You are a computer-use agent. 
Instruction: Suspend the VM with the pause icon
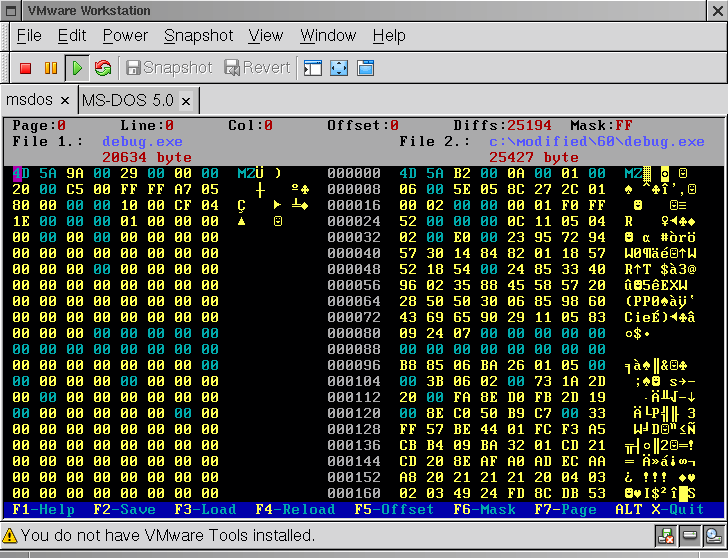click(51, 68)
